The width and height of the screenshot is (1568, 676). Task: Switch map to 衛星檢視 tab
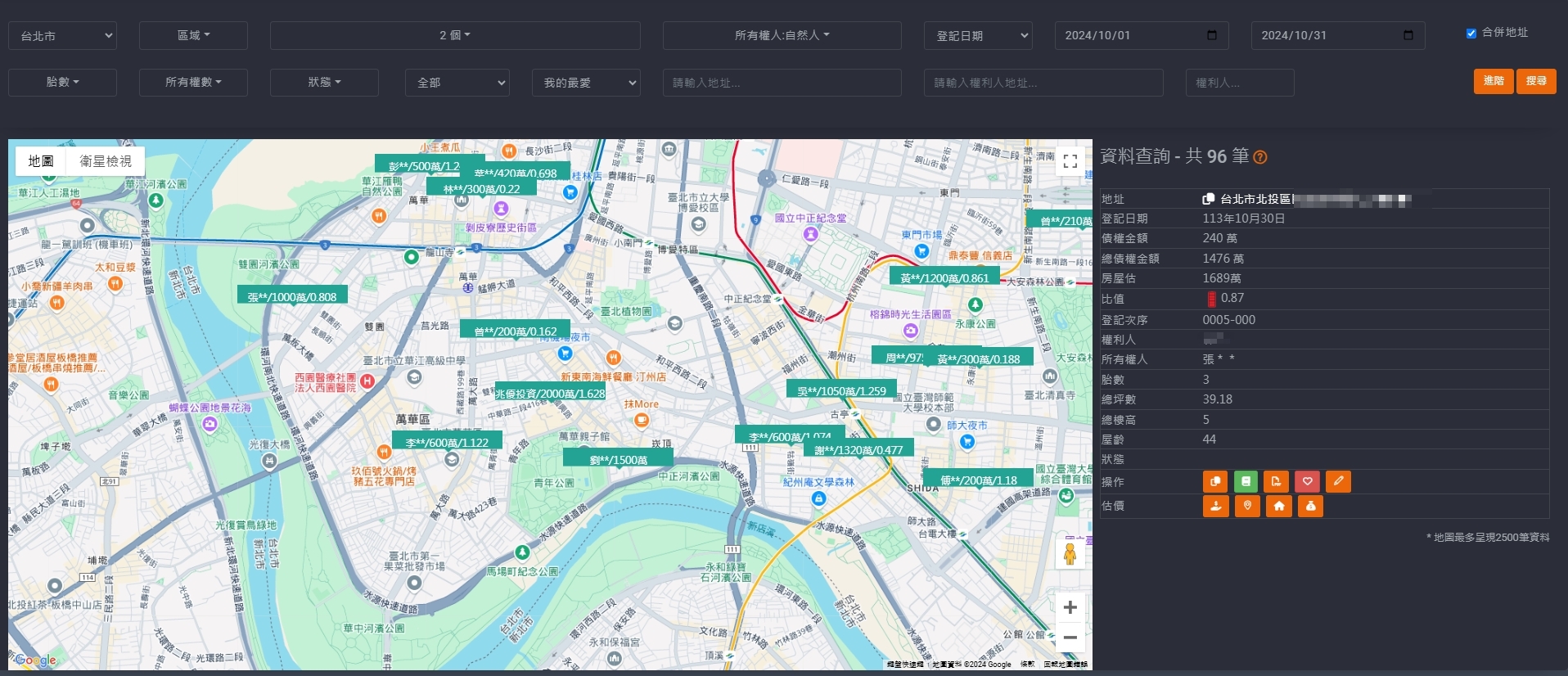click(106, 161)
